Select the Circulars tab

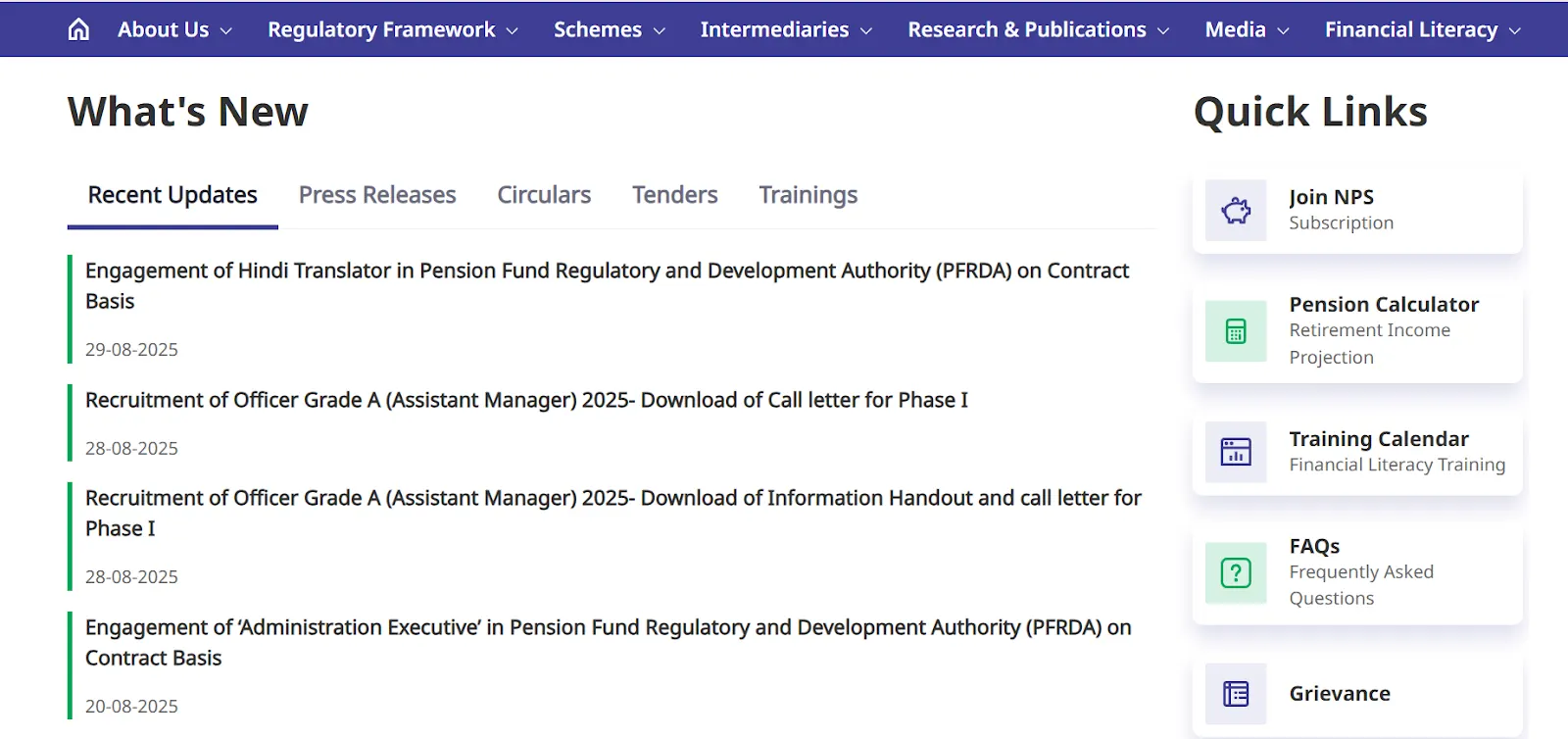pyautogui.click(x=543, y=194)
